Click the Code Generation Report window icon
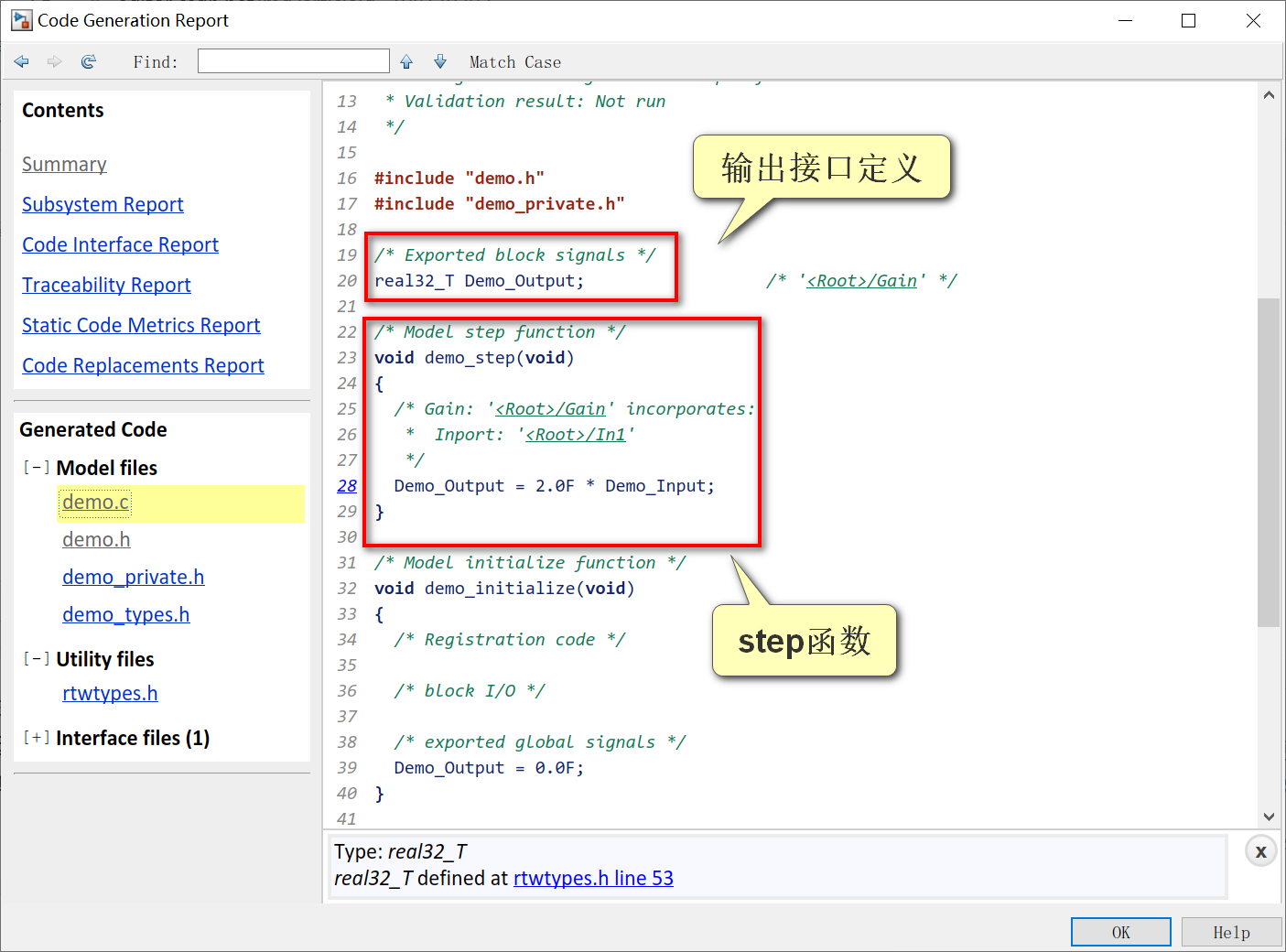This screenshot has width=1286, height=952. (22, 20)
